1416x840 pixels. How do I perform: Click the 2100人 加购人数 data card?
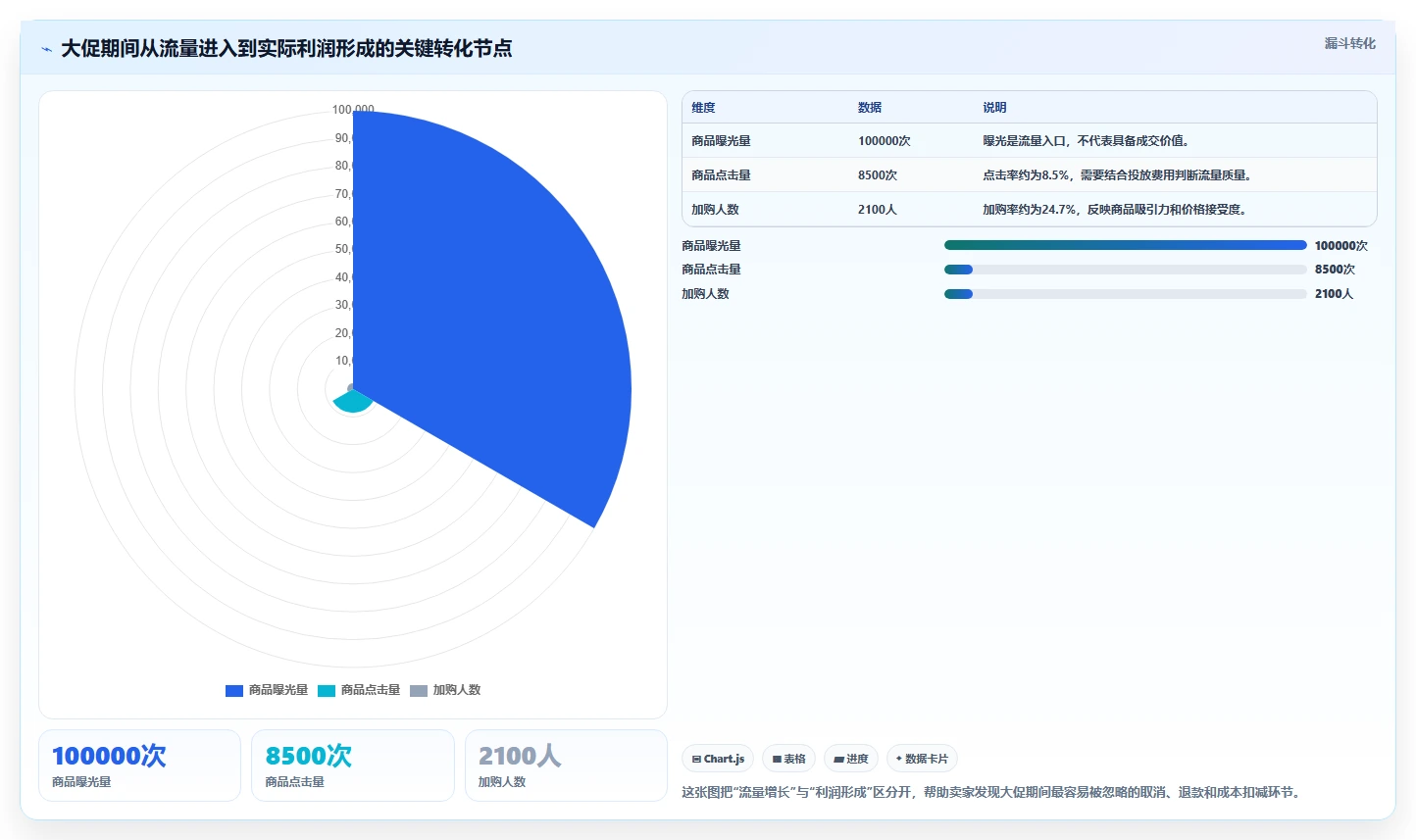pyautogui.click(x=566, y=766)
